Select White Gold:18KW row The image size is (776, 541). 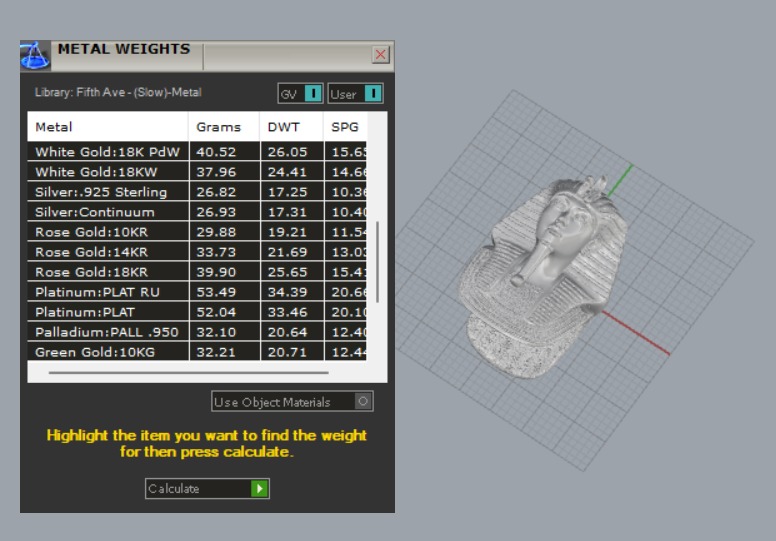pyautogui.click(x=197, y=172)
